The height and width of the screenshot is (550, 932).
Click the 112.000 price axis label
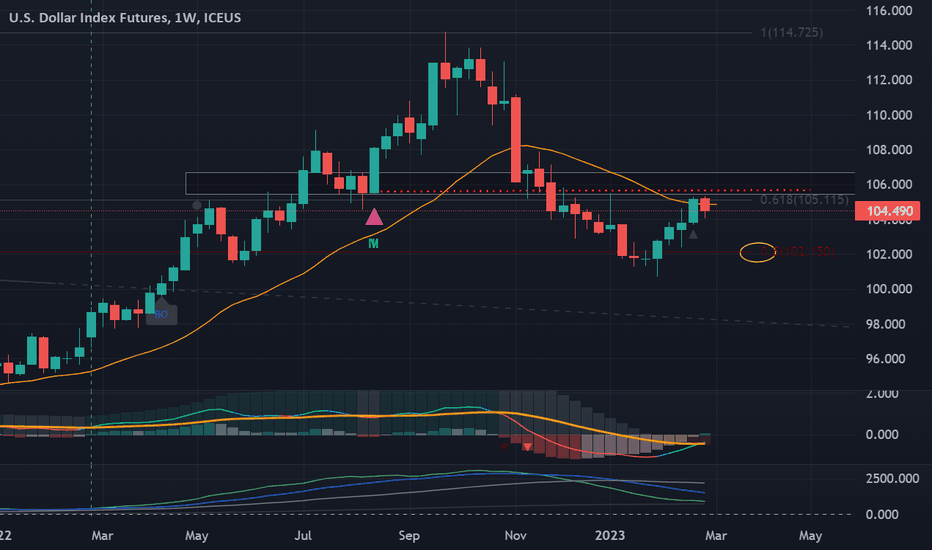tap(889, 80)
